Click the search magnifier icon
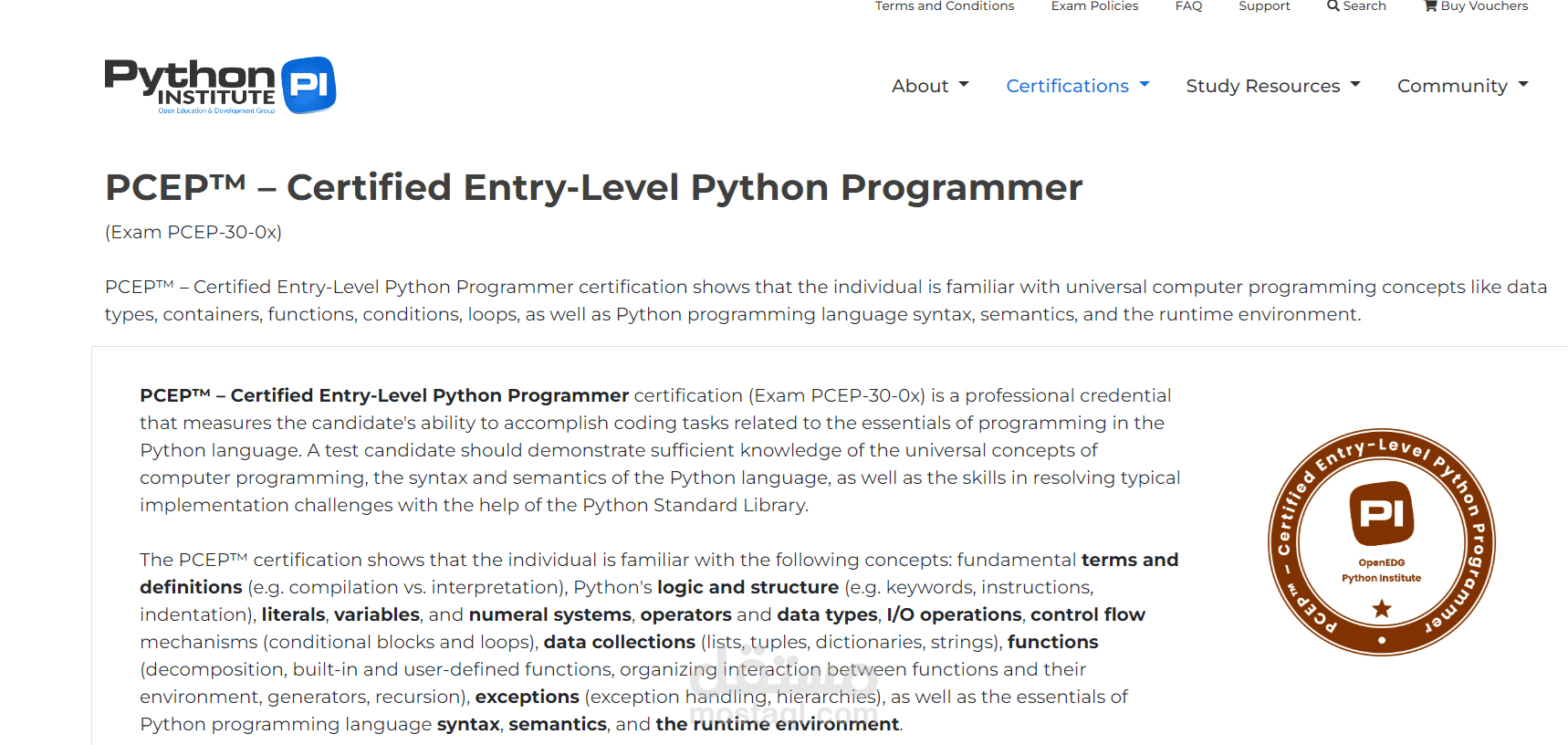This screenshot has height=745, width=1568. [1333, 5]
